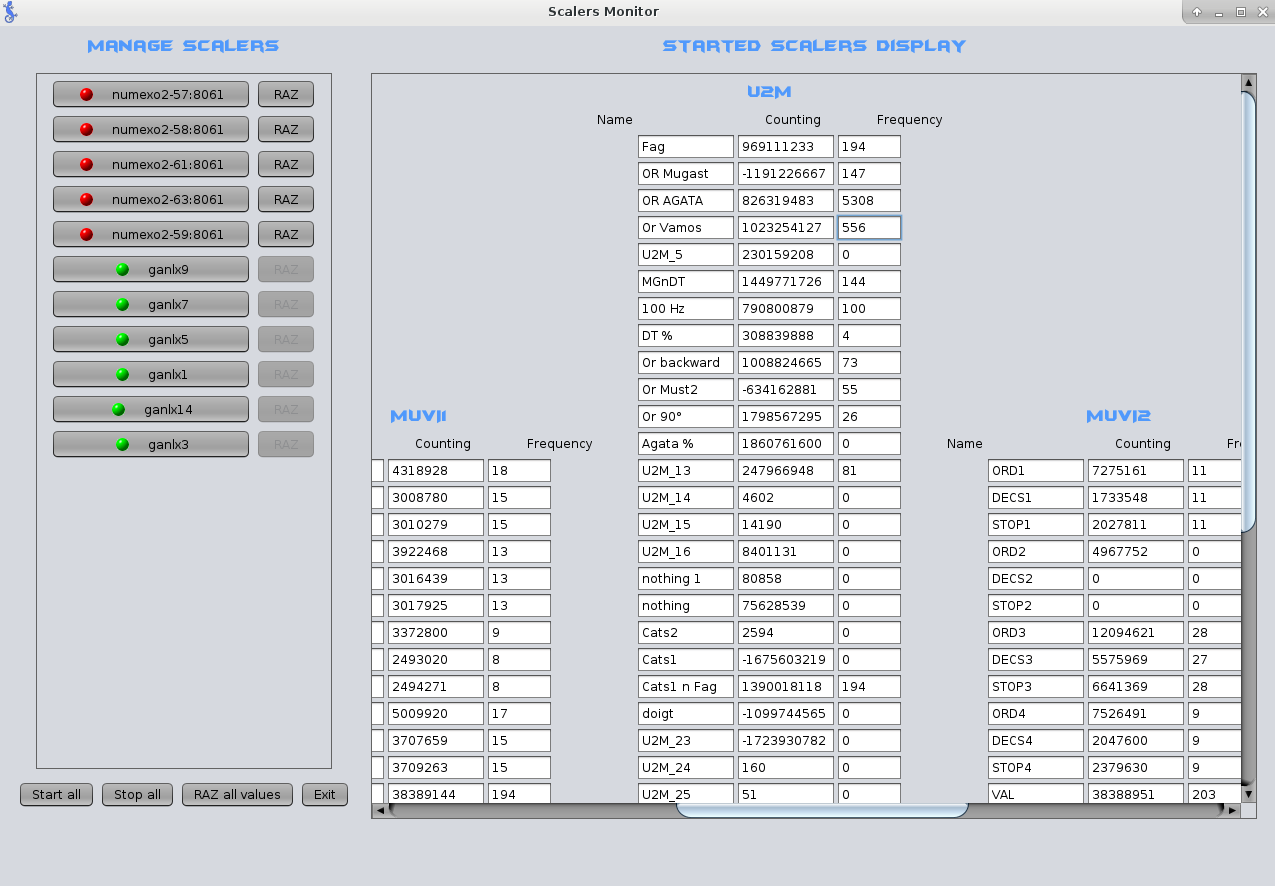
Task: Click the DECS1 name field in MUVI2
Action: [1036, 498]
